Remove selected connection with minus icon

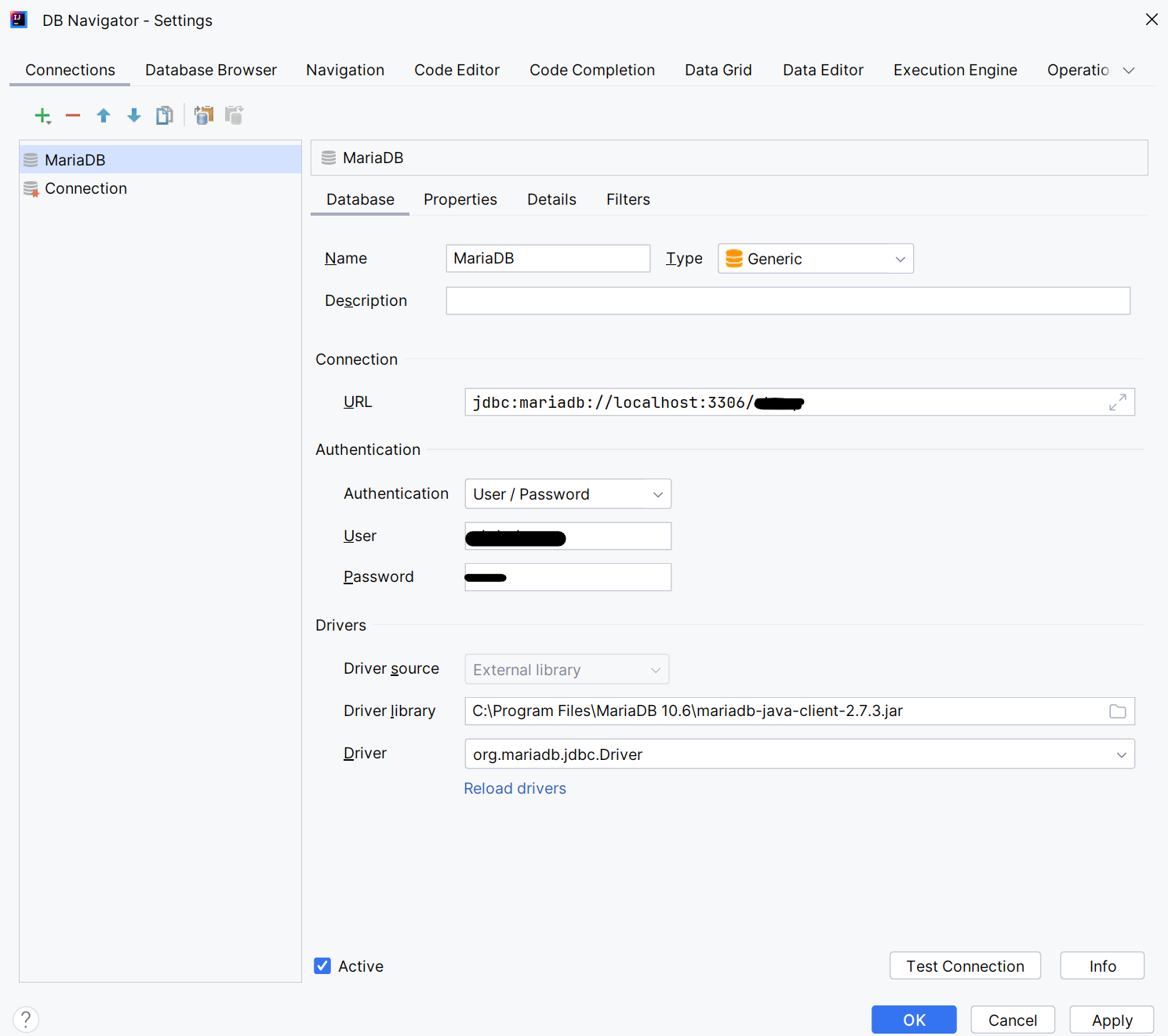point(73,116)
